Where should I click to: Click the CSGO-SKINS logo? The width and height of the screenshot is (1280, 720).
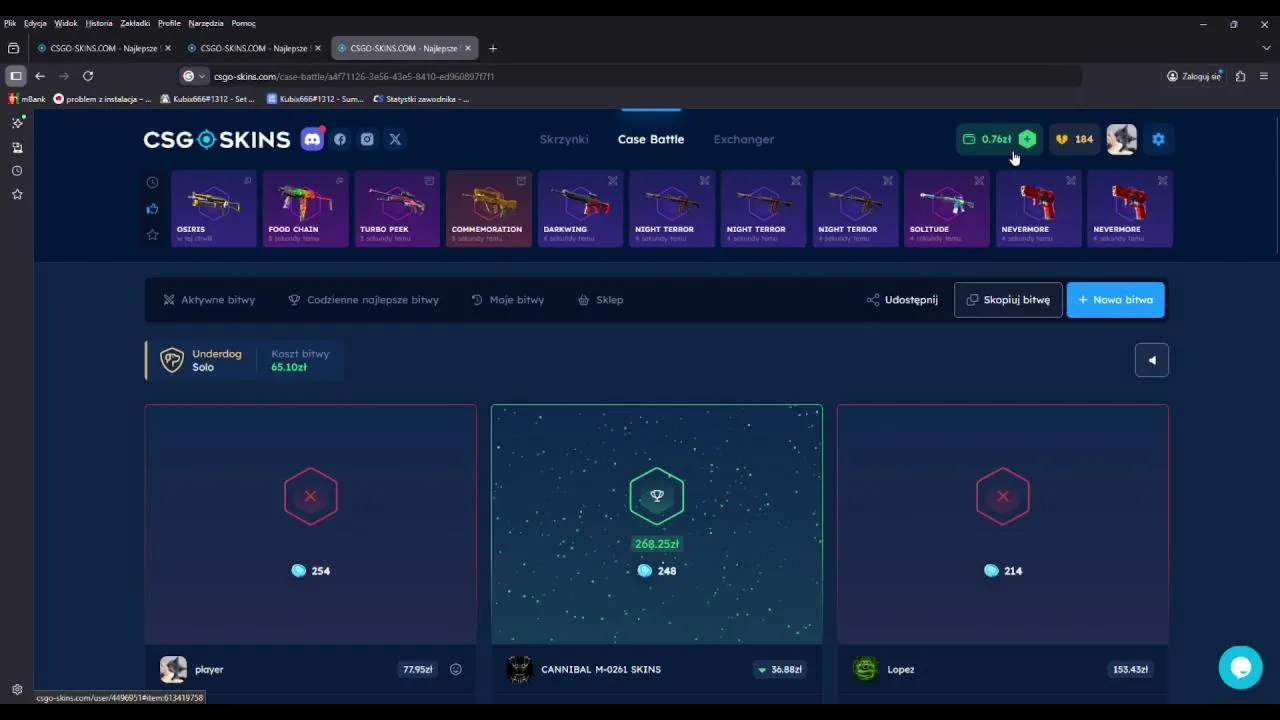pos(216,139)
